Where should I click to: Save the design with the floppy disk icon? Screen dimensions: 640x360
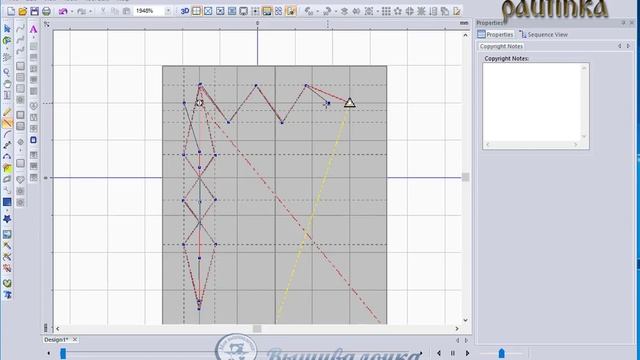35,11
